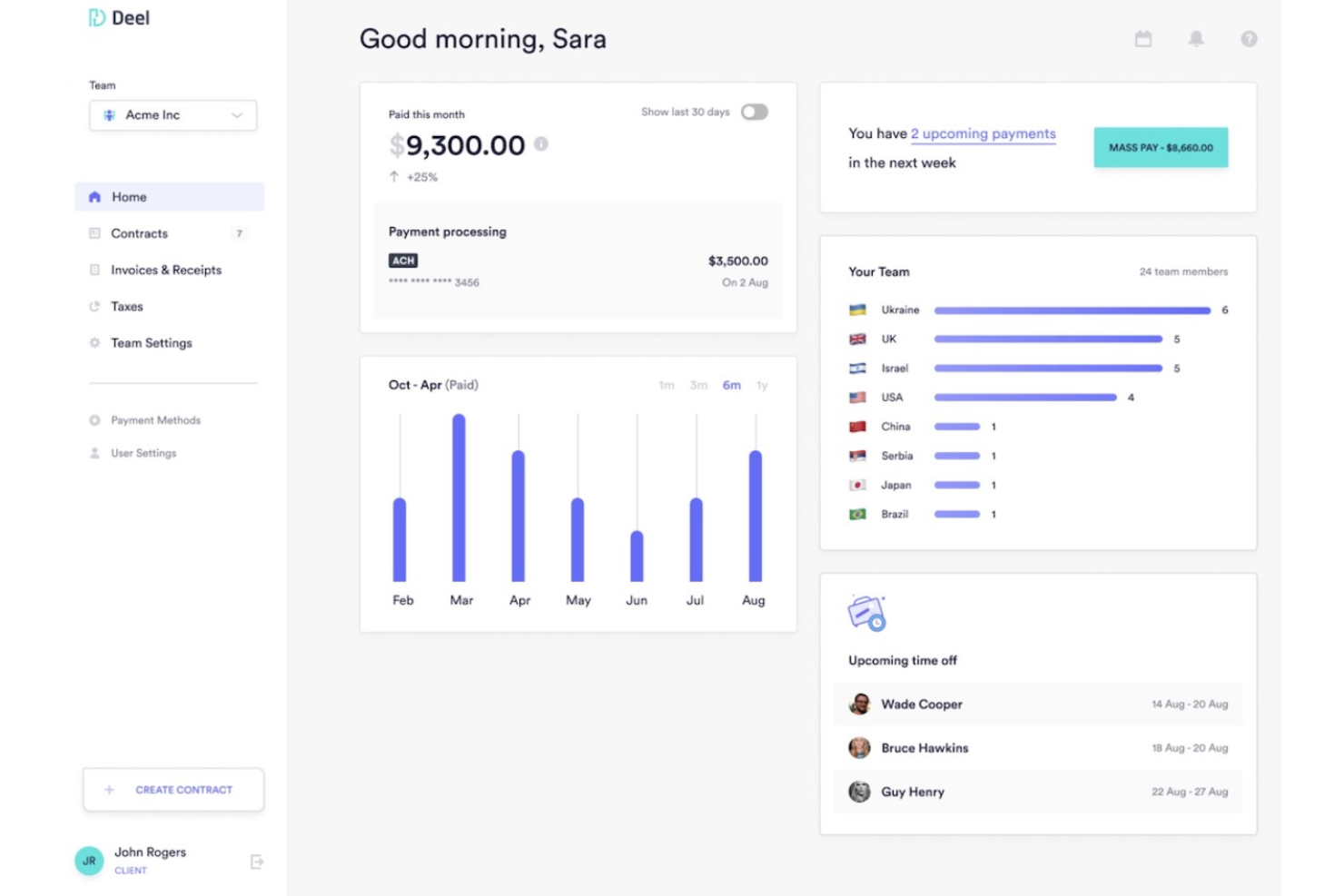Switch the chart to 1m view
The image size is (1344, 896).
pyautogui.click(x=667, y=385)
